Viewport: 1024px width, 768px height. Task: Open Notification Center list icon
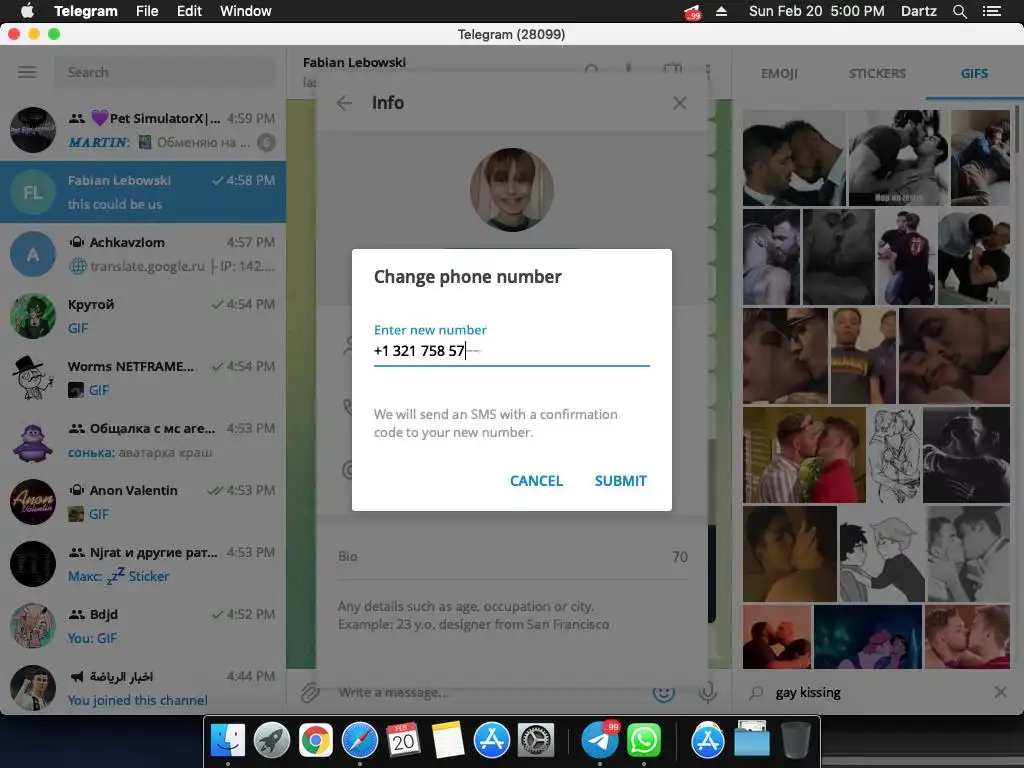991,11
